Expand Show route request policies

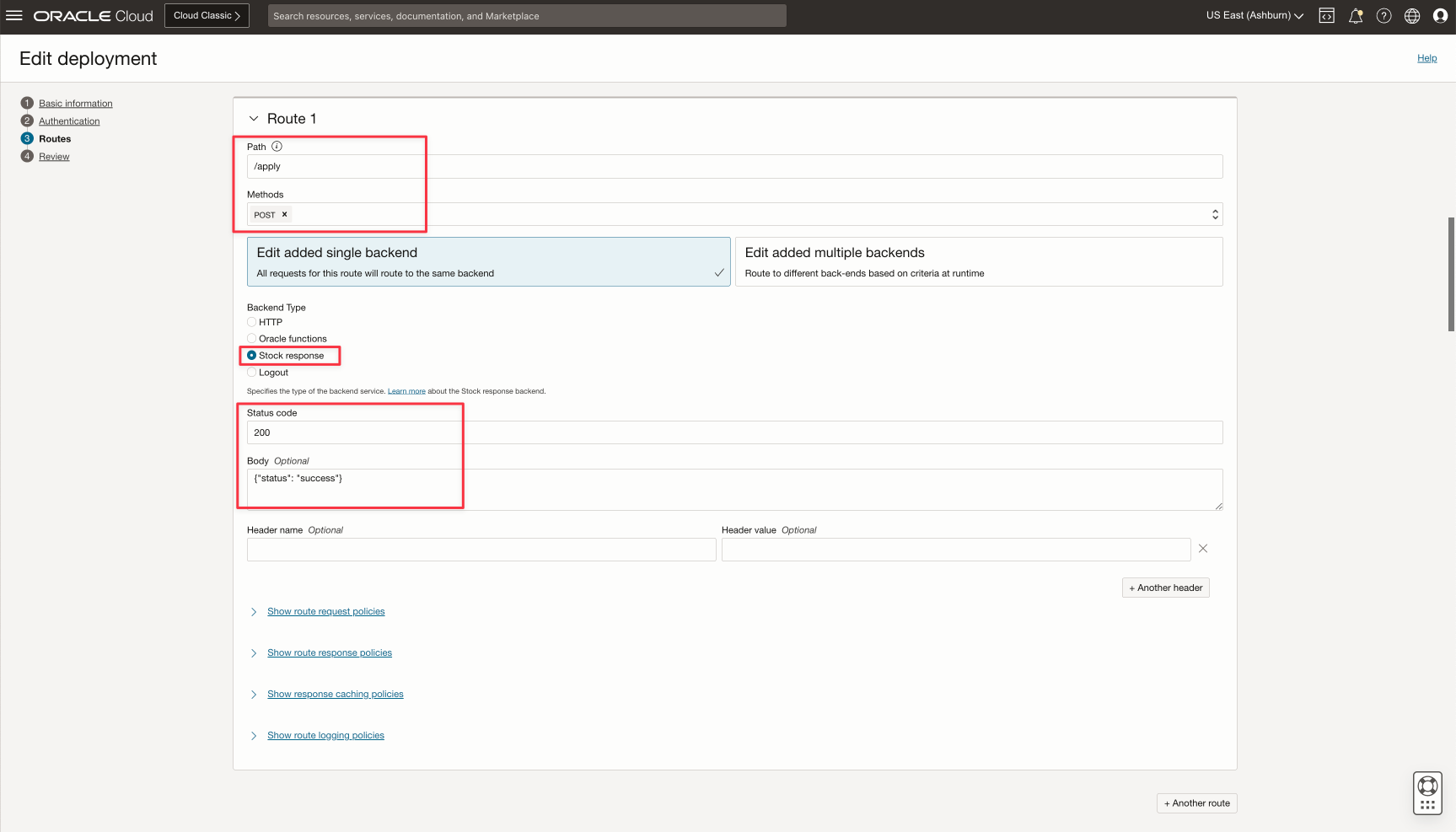coord(325,612)
